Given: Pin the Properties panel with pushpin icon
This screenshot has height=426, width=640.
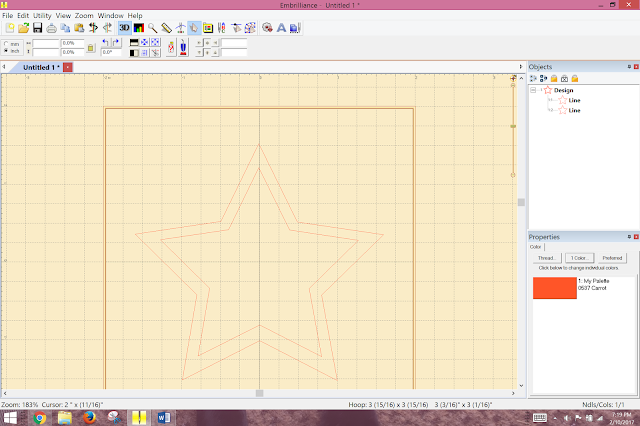Looking at the screenshot, I should coord(629,237).
